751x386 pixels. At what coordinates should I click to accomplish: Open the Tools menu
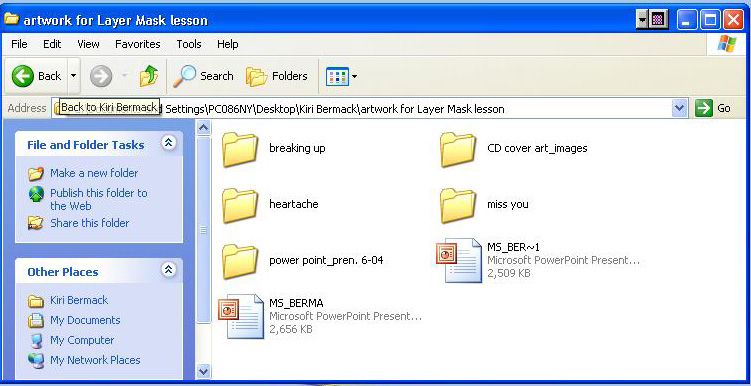click(189, 44)
